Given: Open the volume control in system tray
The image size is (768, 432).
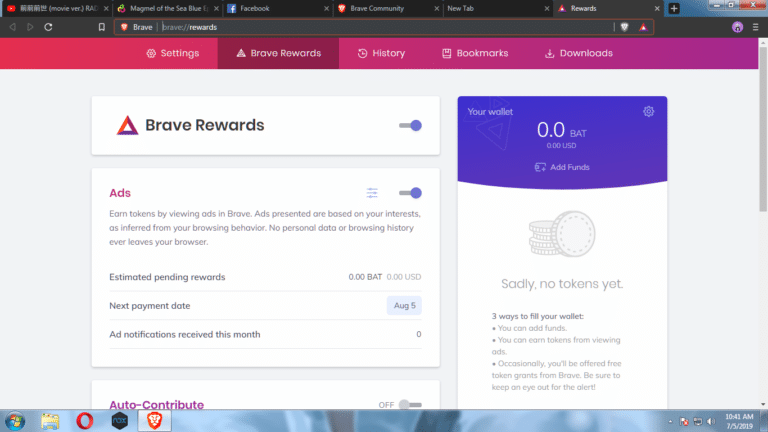Looking at the screenshot, I should (x=711, y=422).
